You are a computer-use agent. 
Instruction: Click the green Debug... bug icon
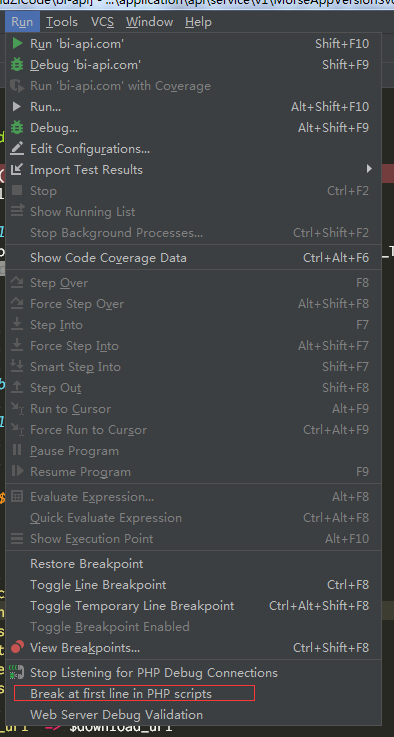17,127
